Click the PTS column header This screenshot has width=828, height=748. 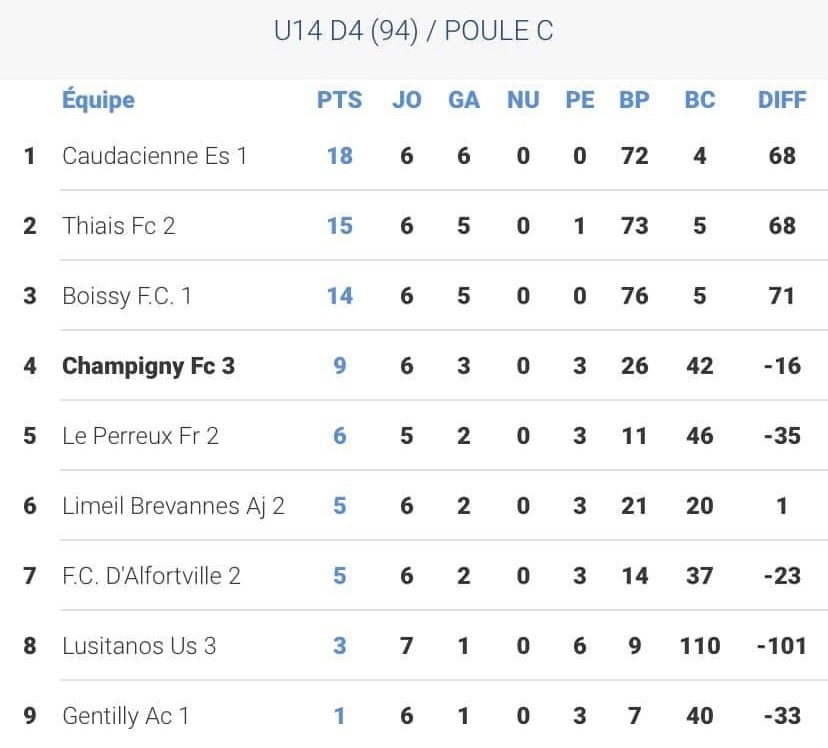[x=339, y=100]
